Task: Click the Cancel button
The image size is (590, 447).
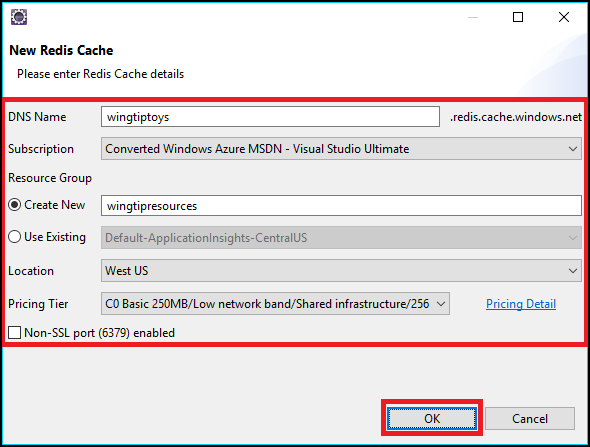Action: pyautogui.click(x=530, y=418)
